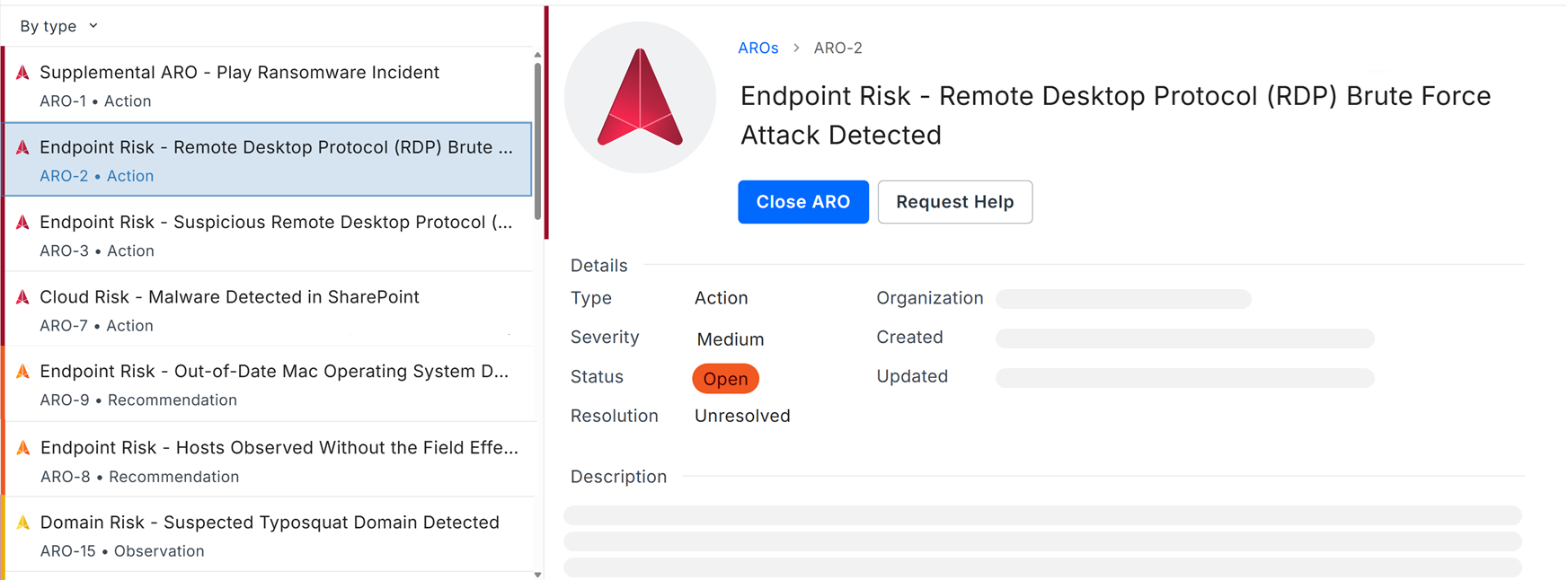Click the ARO-2 RDP Brute Force severity icon
The image size is (1568, 580).
point(23,147)
